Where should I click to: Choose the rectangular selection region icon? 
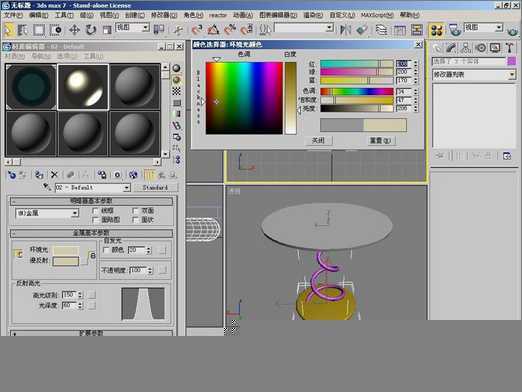[39, 30]
